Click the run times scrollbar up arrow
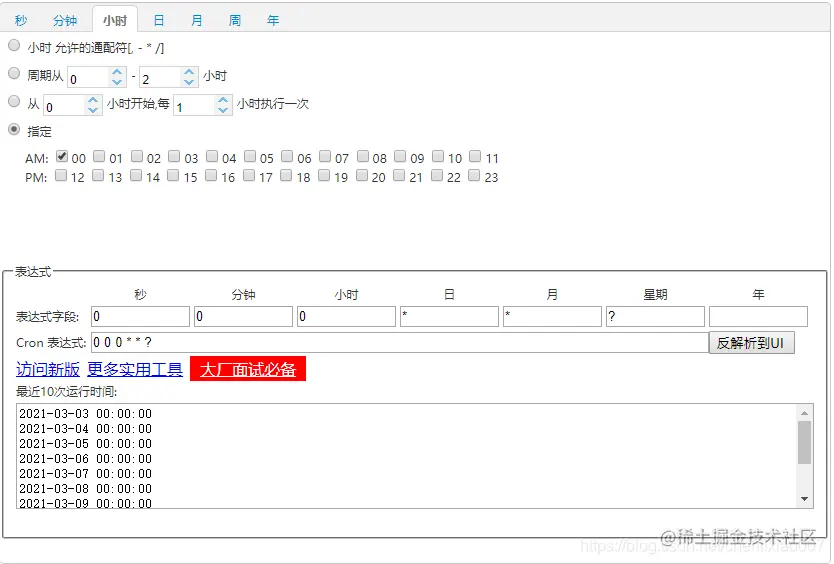The height and width of the screenshot is (564, 834). click(x=804, y=413)
